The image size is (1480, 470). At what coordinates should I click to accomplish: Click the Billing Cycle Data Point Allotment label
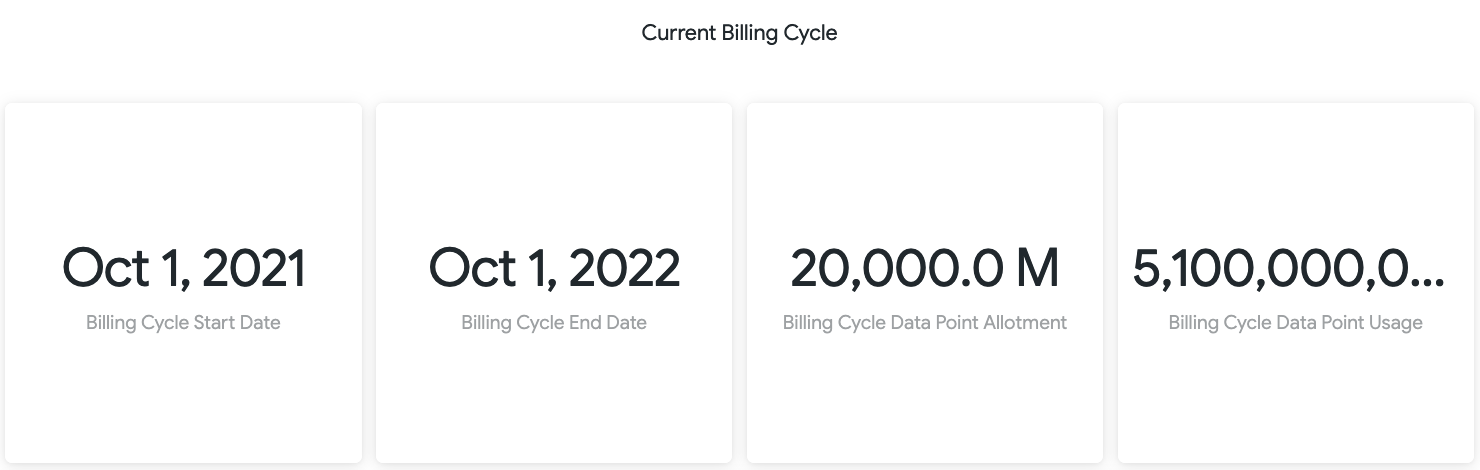[925, 323]
